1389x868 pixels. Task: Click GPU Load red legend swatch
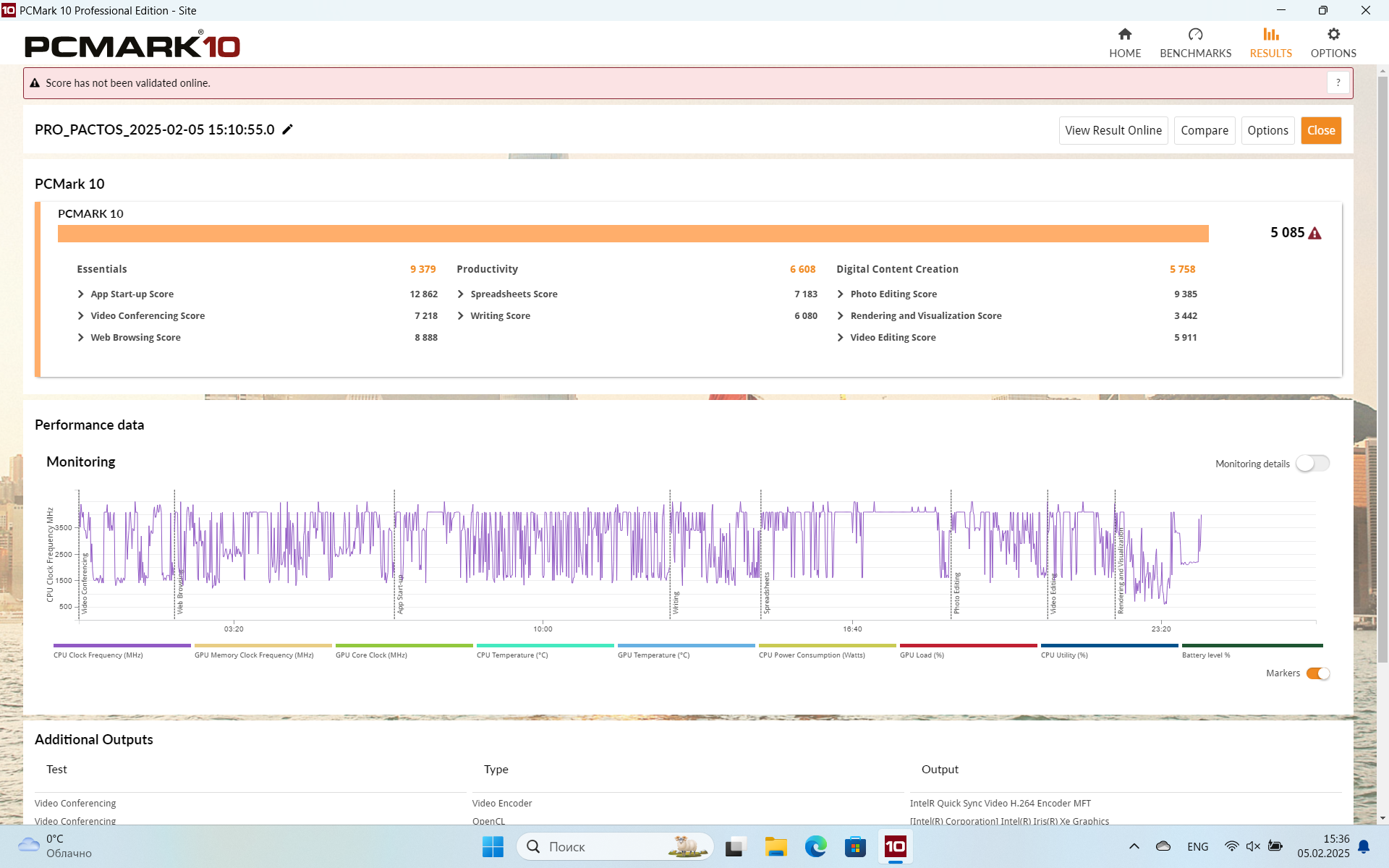(967, 645)
